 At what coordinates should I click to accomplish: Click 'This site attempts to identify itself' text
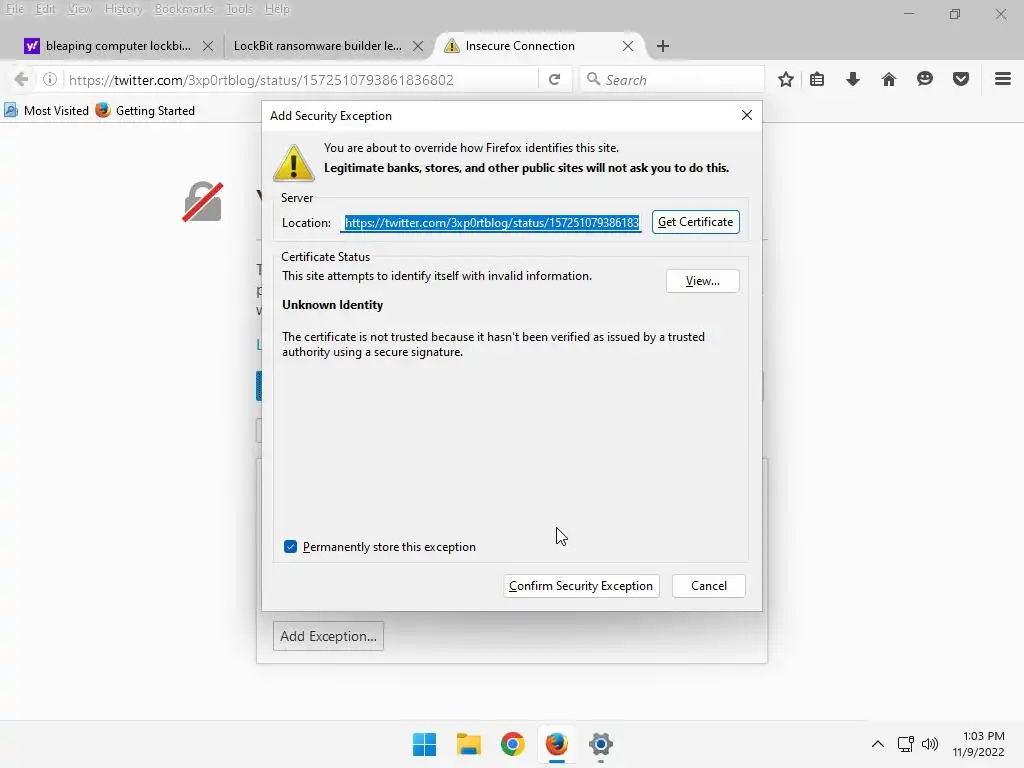pyautogui.click(x=437, y=276)
